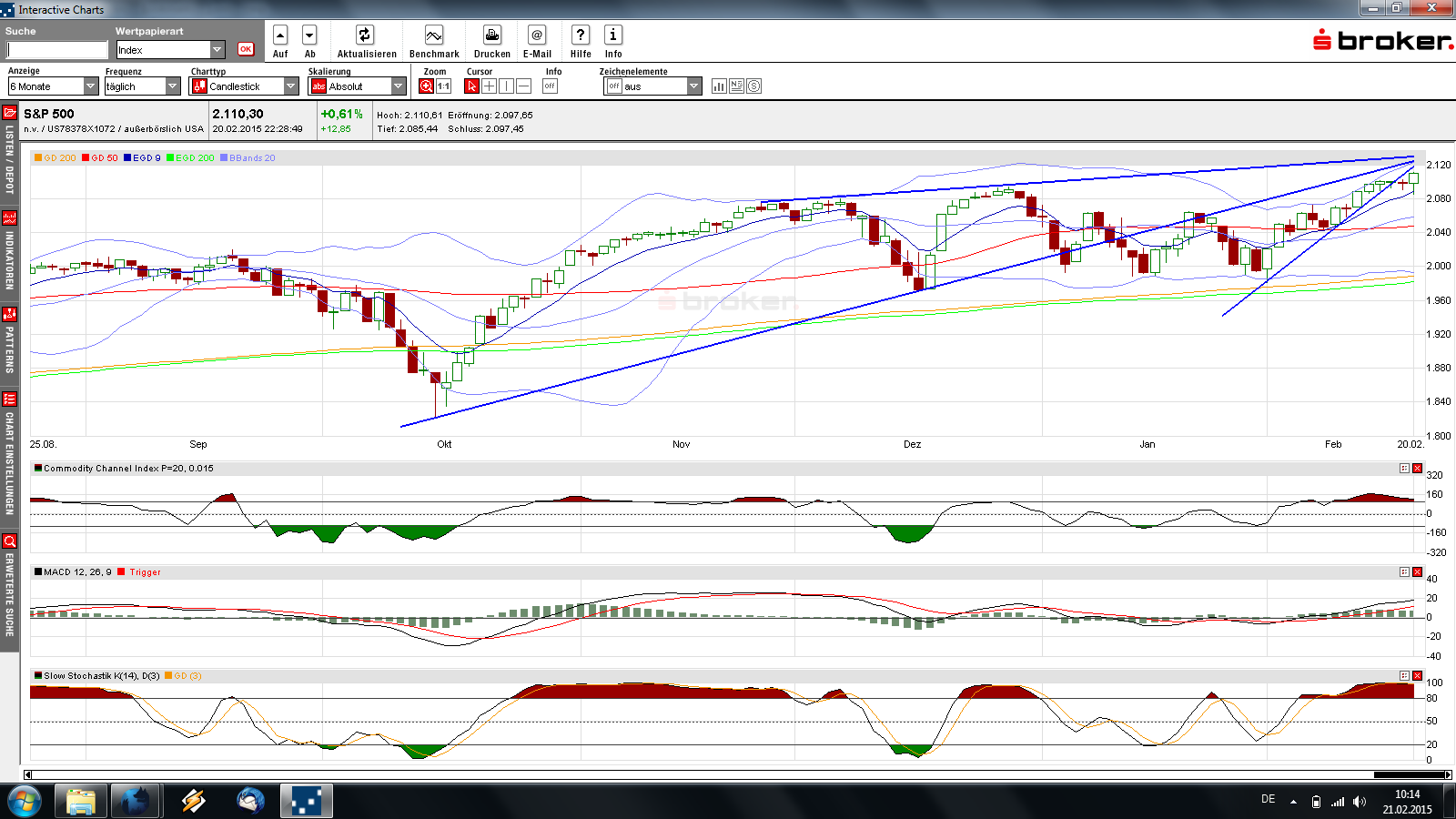Reset zoom with the 1:1 icon
The width and height of the screenshot is (1456, 819).
pos(444,86)
